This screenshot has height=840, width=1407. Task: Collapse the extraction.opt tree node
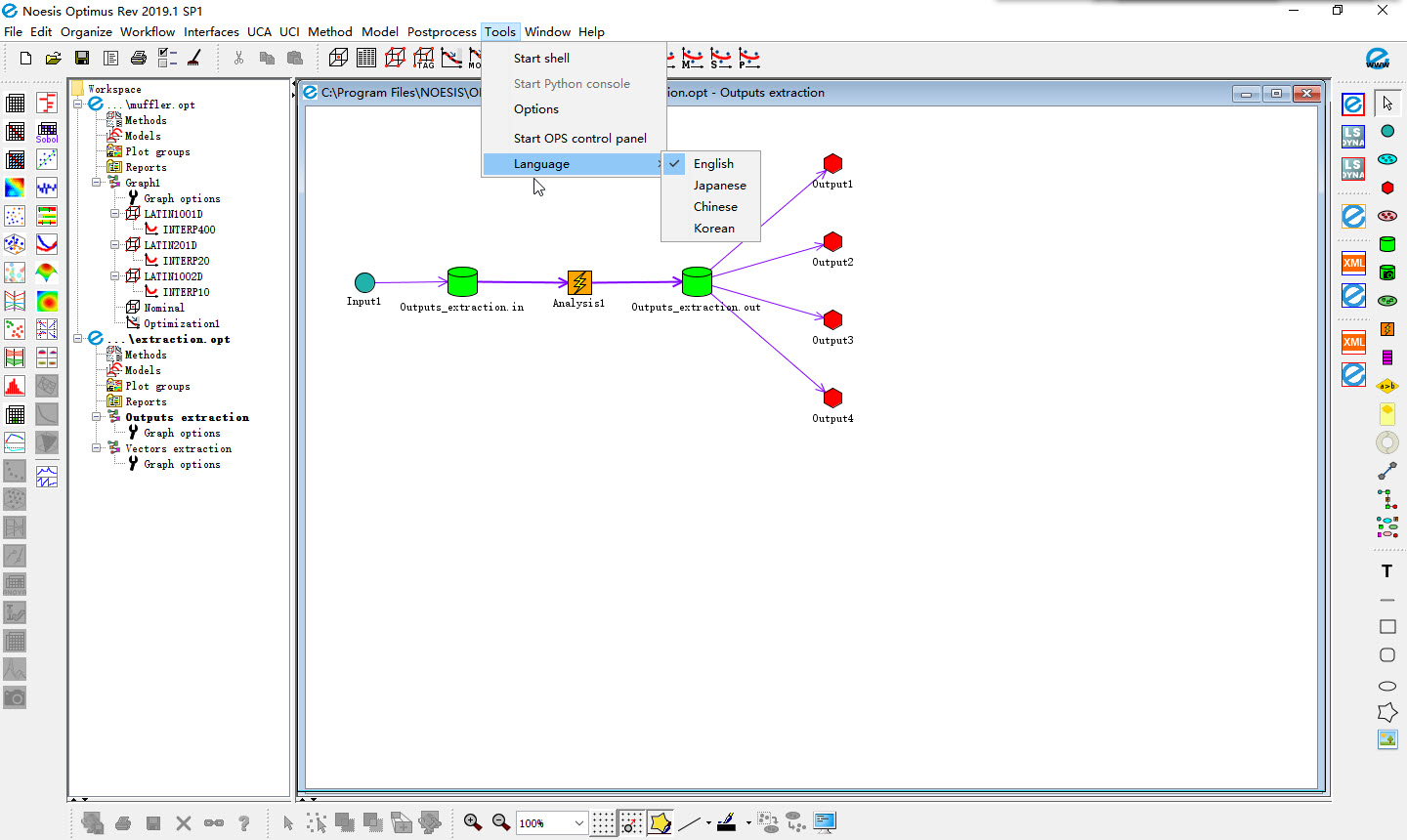coord(78,339)
